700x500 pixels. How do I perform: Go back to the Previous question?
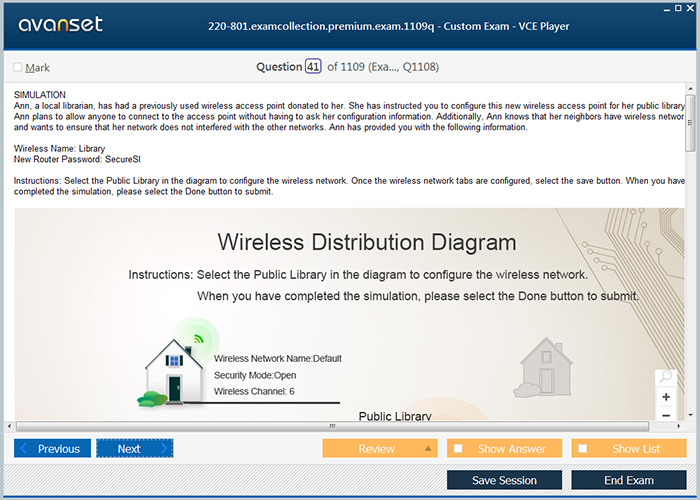(53, 449)
